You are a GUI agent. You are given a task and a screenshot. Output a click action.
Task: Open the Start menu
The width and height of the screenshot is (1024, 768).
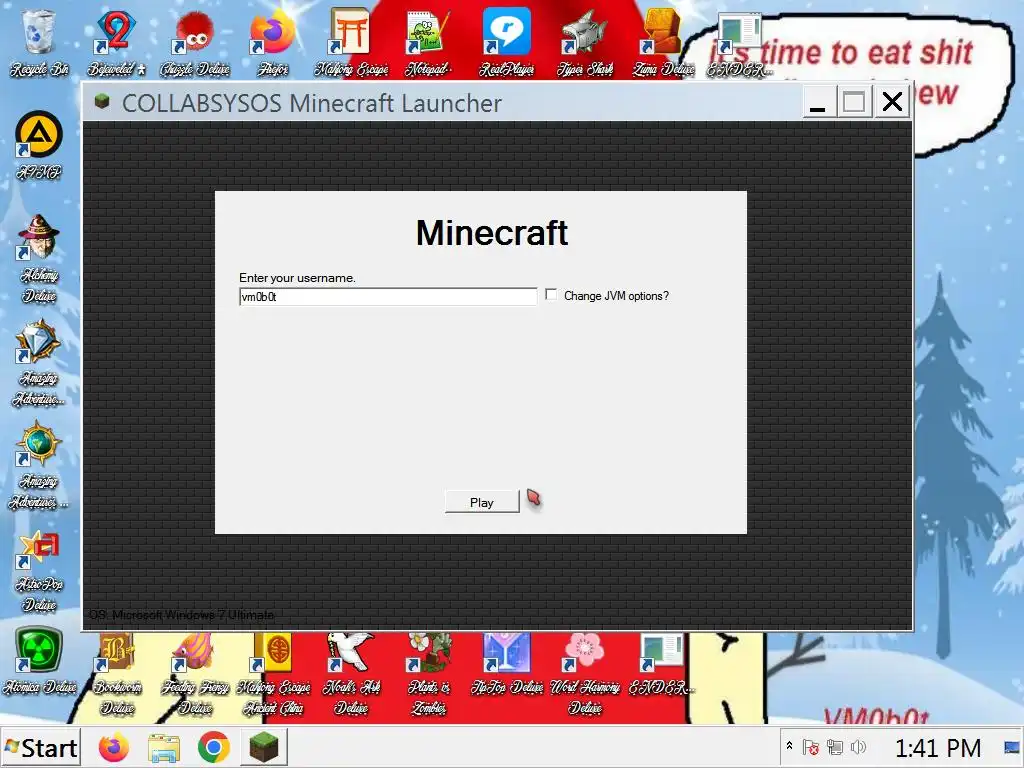click(x=40, y=747)
